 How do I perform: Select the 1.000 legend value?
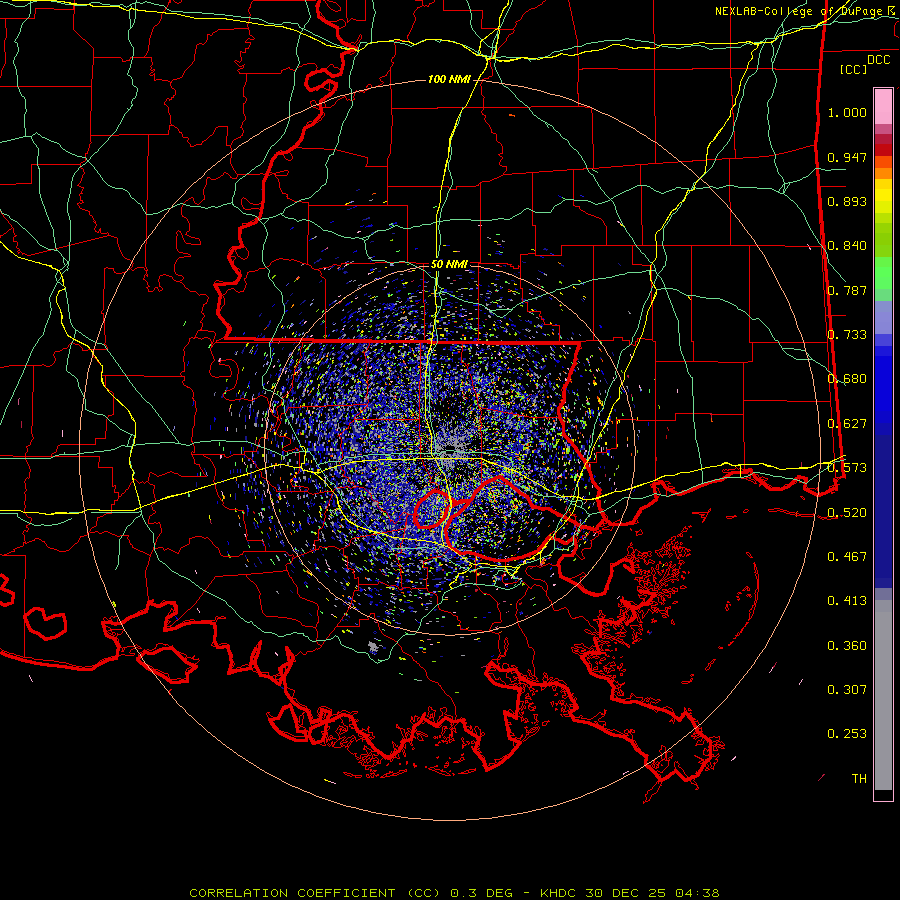847,112
